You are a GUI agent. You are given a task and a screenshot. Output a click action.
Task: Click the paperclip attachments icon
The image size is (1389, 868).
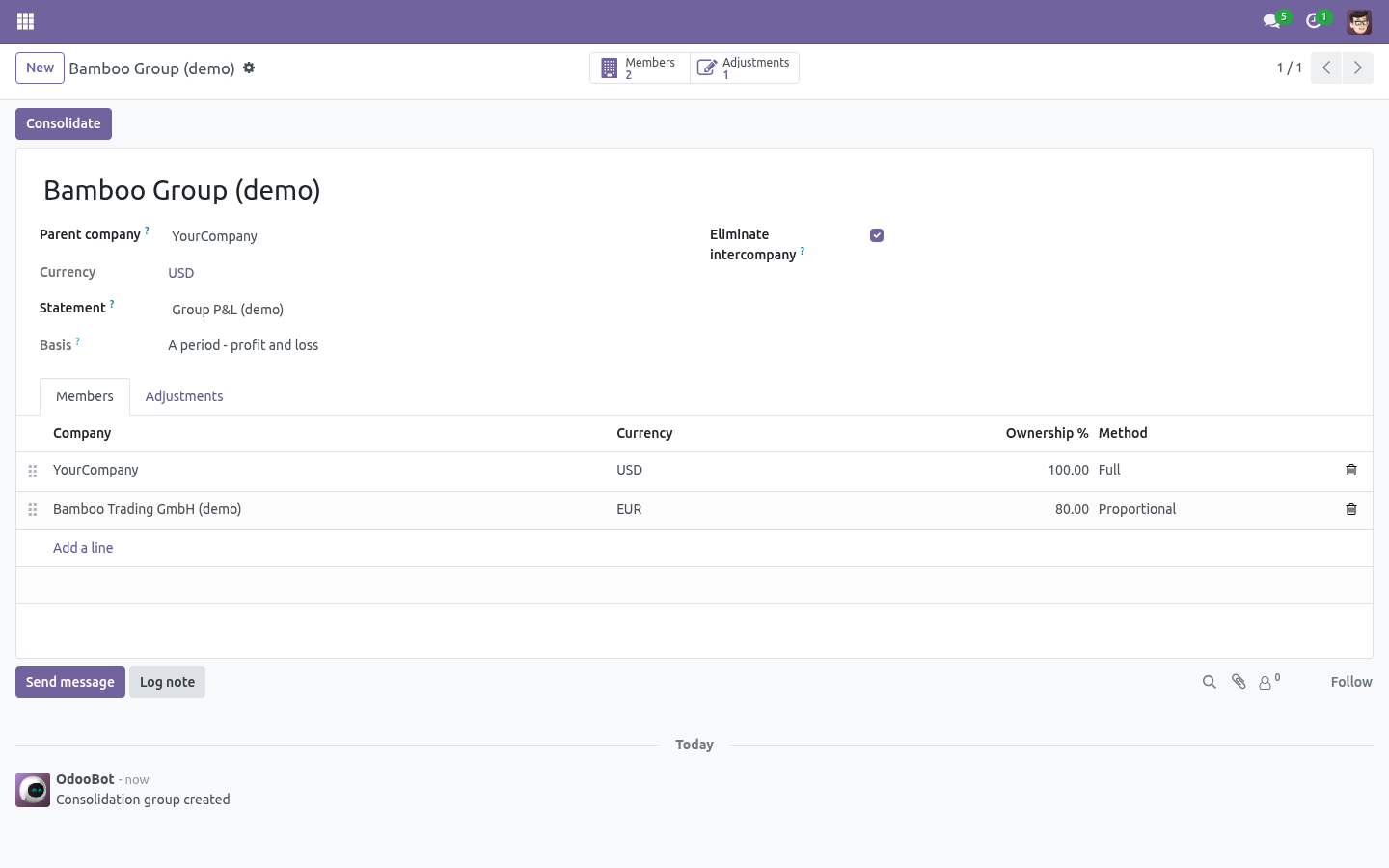click(x=1239, y=682)
